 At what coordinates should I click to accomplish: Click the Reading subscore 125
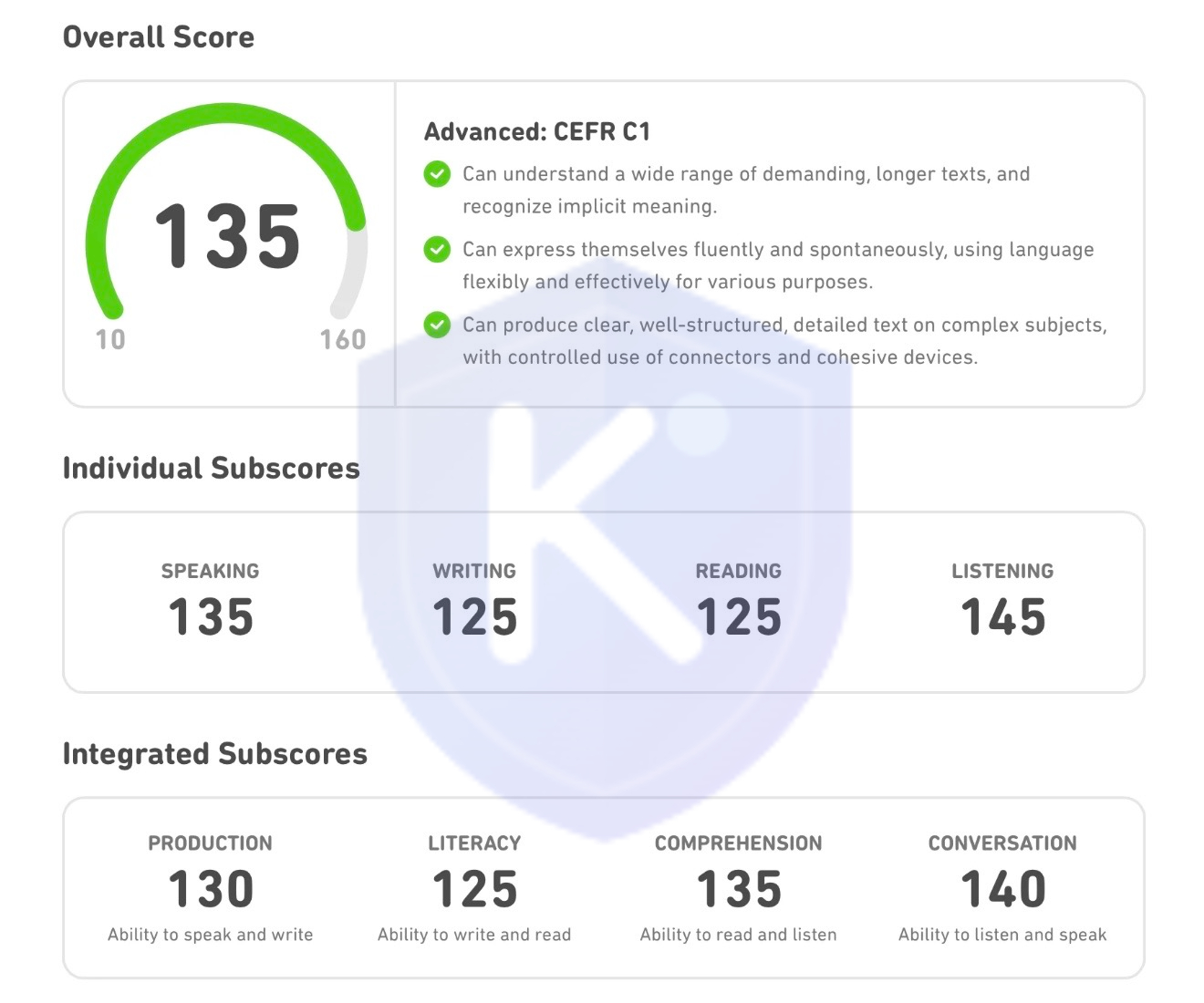739,617
